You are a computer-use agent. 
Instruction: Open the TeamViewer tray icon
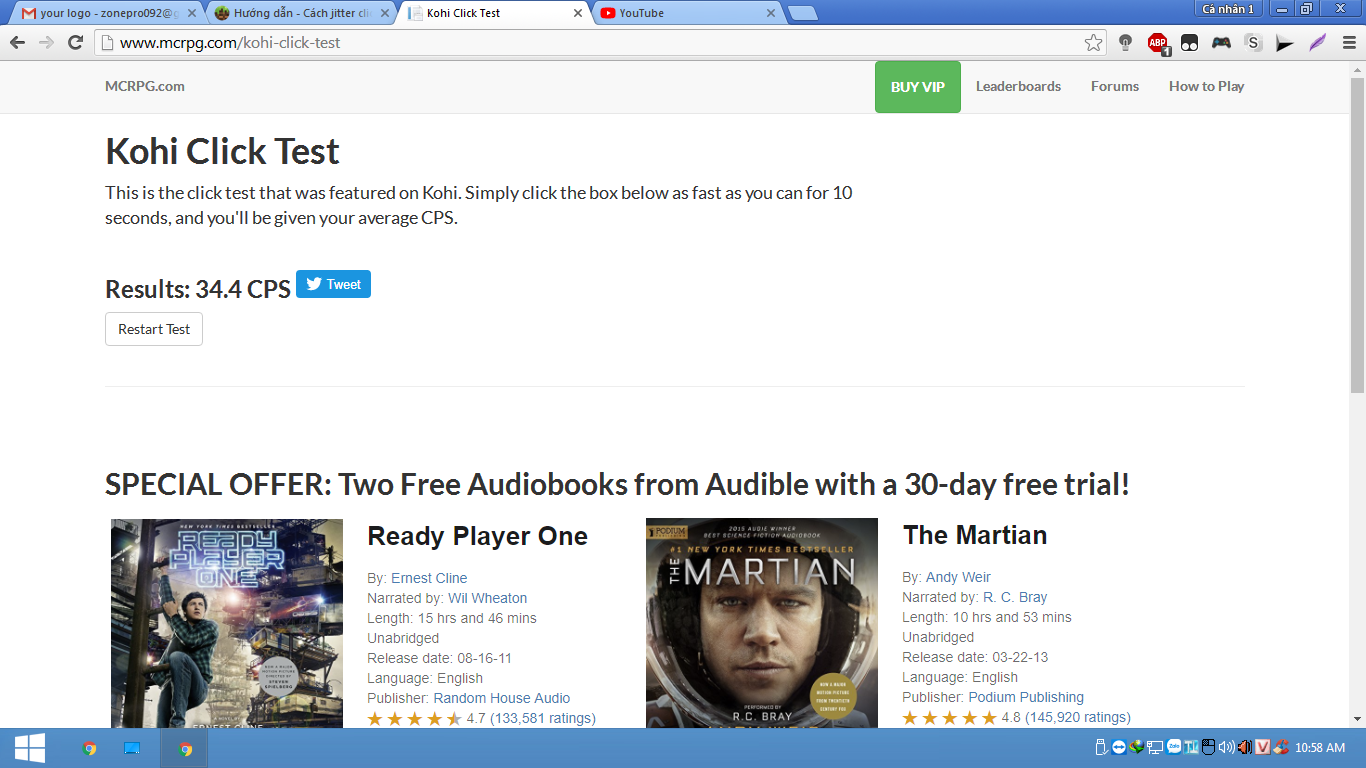click(1119, 747)
